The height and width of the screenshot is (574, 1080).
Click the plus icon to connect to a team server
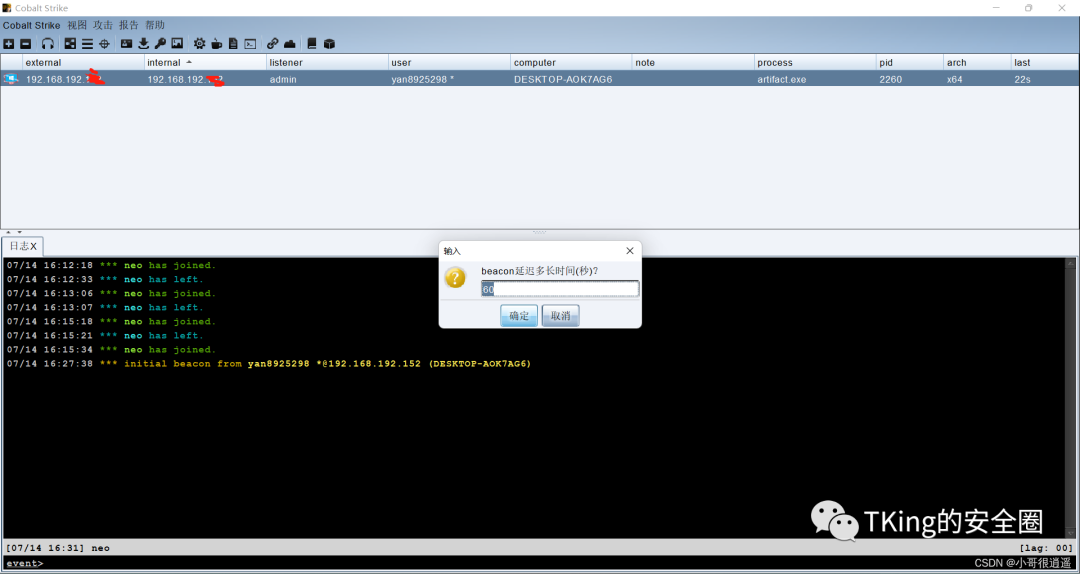[x=9, y=43]
